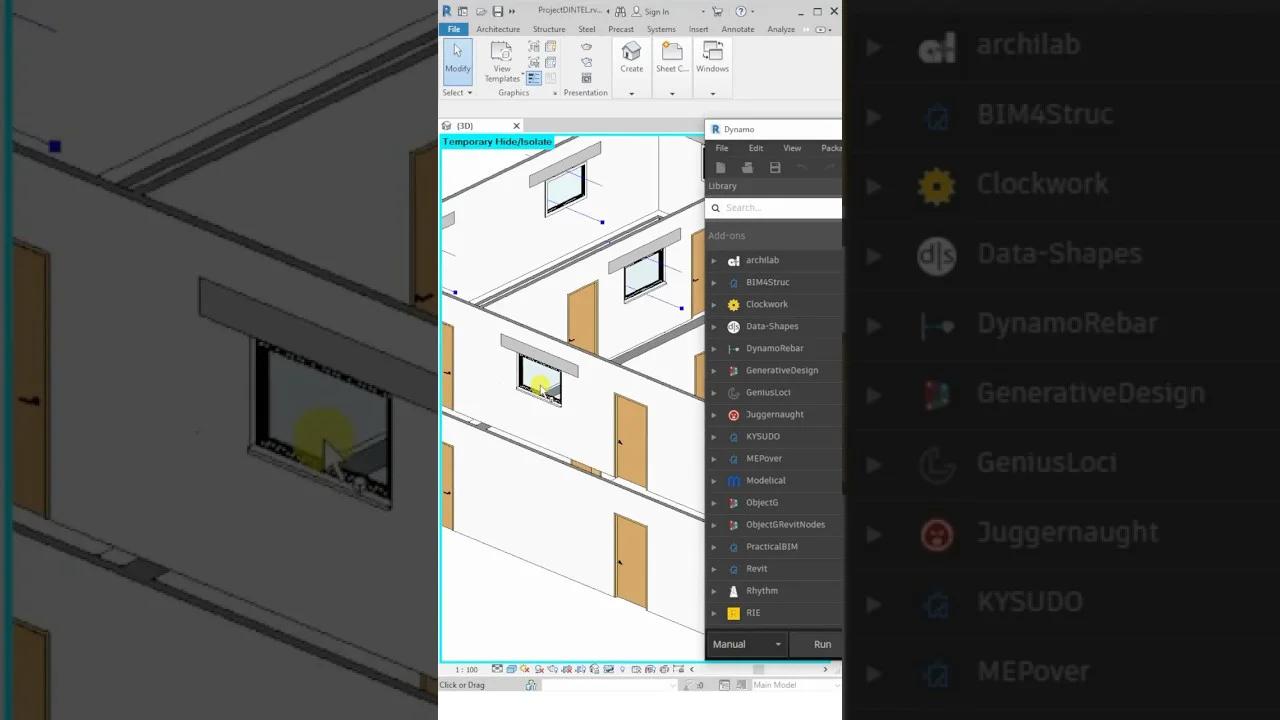Switch to the Structure ribbon tab
Viewport: 1280px width, 720px height.
549,29
